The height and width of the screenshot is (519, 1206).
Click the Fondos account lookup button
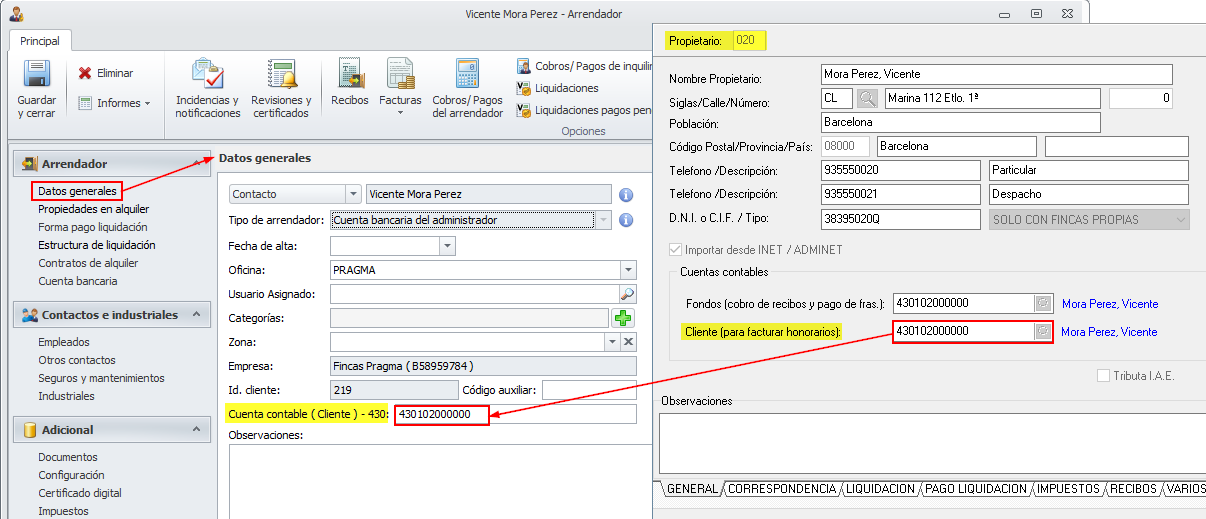point(1043,303)
